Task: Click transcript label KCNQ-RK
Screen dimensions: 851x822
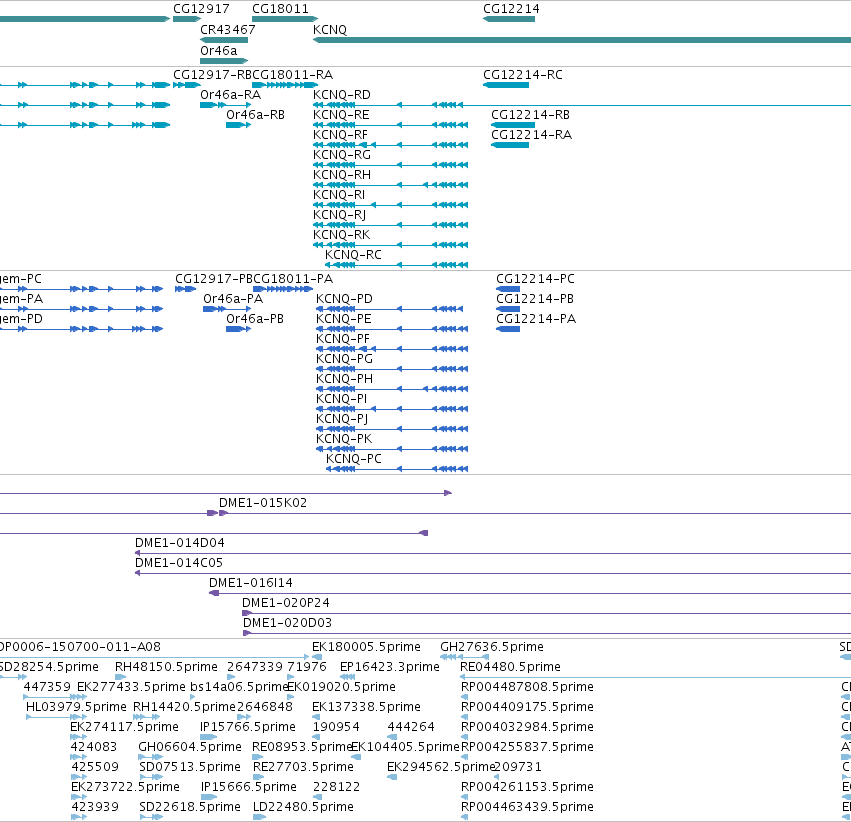Action: (x=341, y=234)
